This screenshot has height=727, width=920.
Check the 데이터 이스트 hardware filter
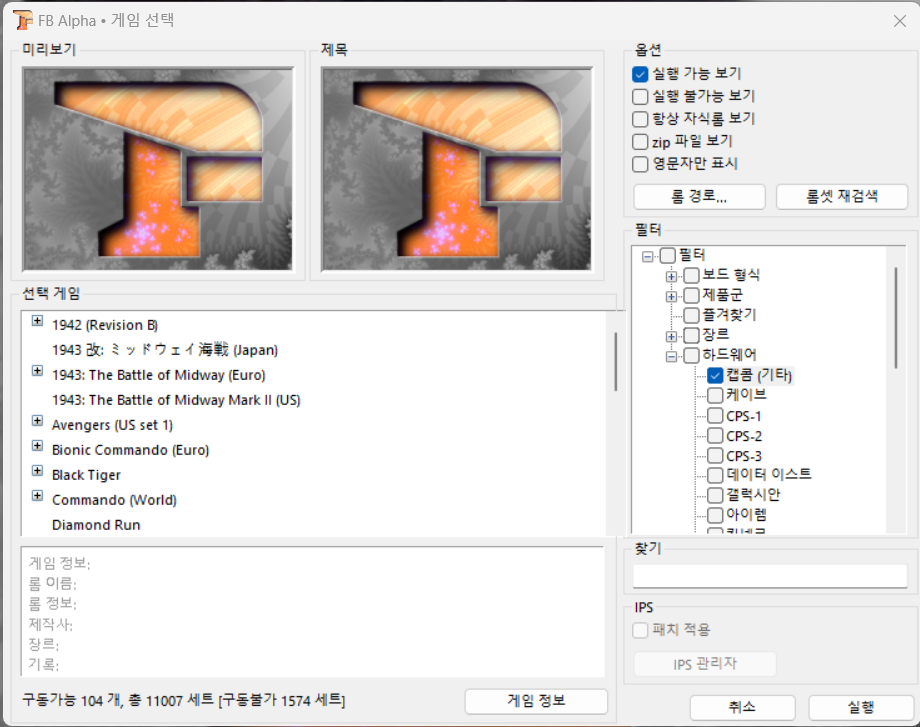point(715,475)
